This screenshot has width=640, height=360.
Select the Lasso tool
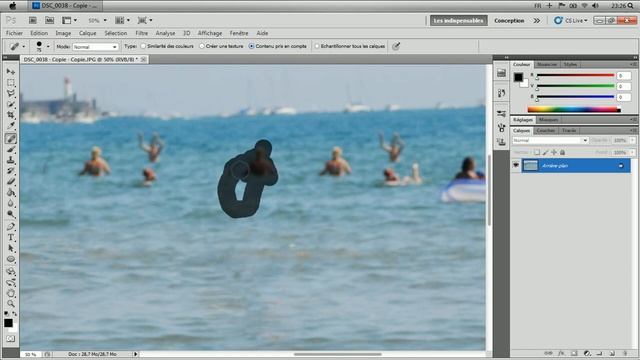point(11,93)
